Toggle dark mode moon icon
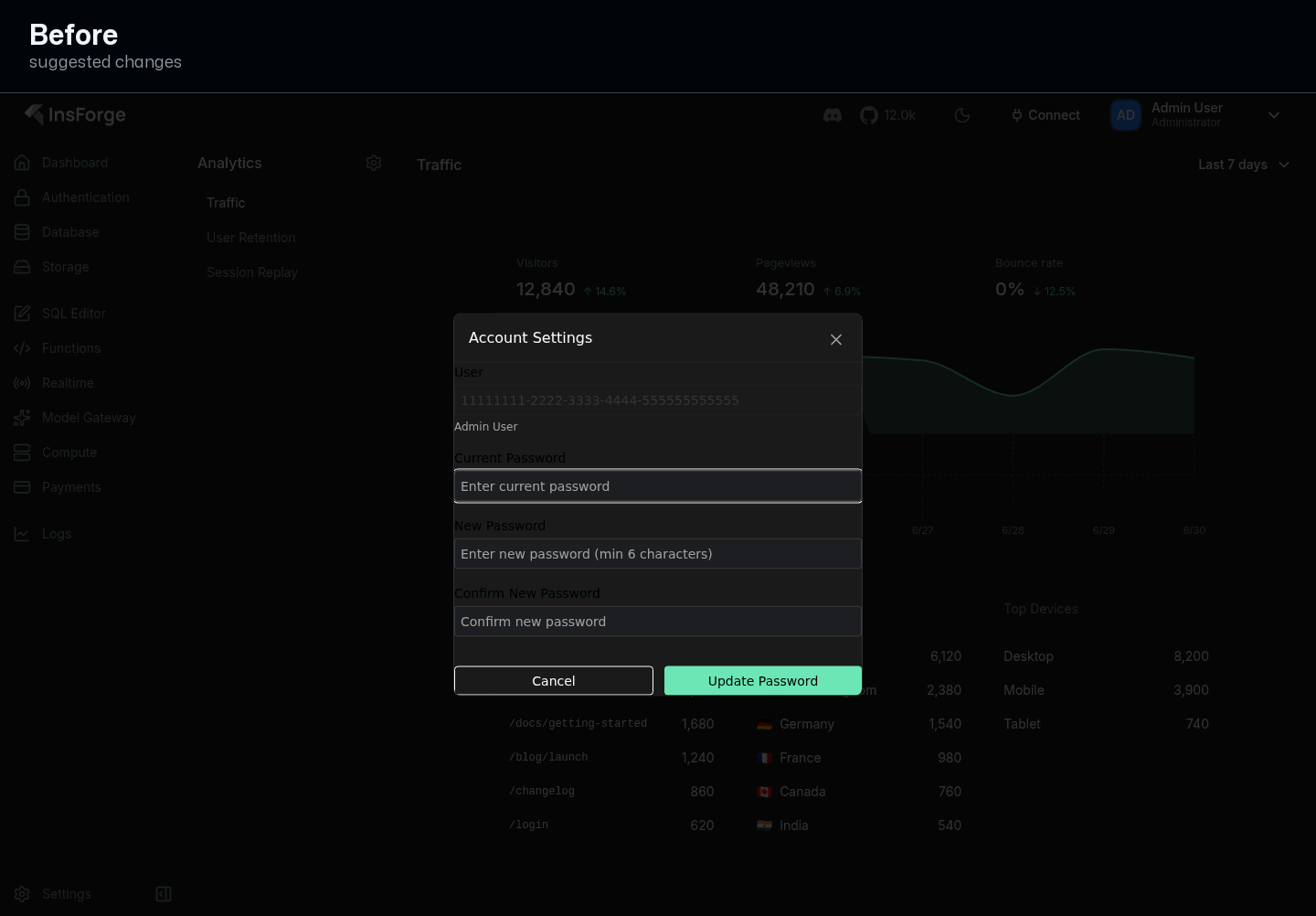The height and width of the screenshot is (916, 1316). point(962,115)
